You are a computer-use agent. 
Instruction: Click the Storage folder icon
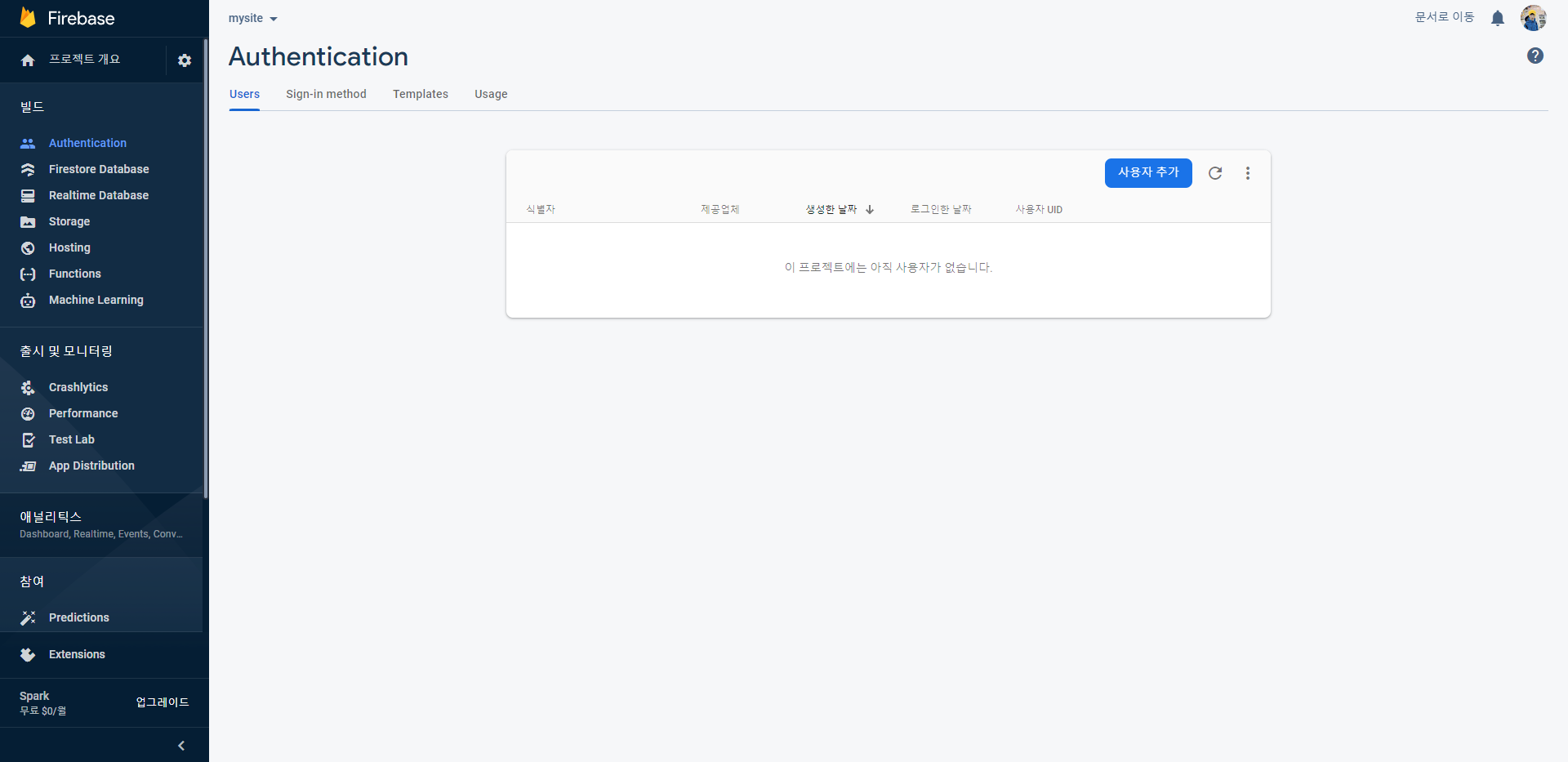tap(28, 222)
